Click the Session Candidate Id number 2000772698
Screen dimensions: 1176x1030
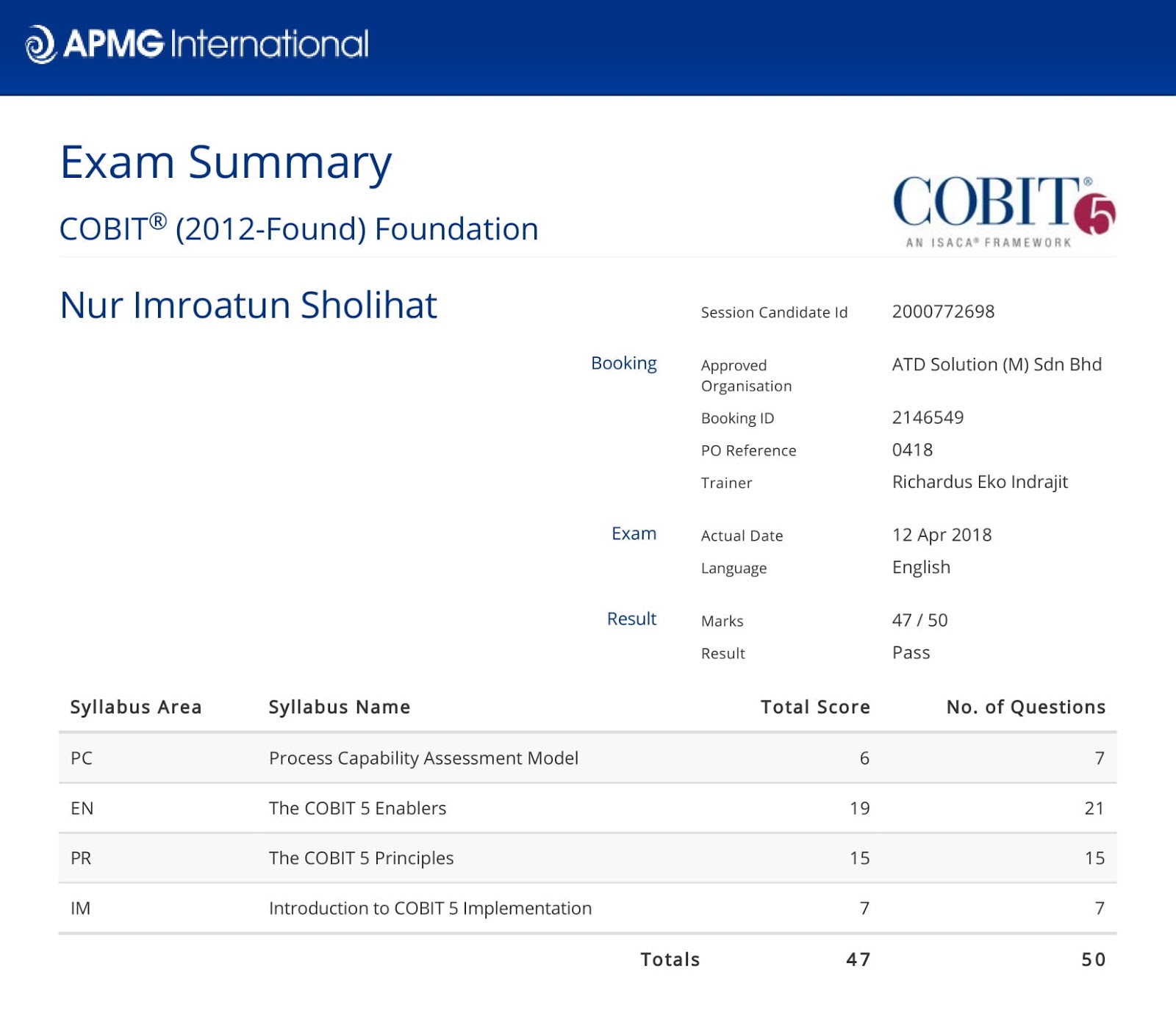943,311
